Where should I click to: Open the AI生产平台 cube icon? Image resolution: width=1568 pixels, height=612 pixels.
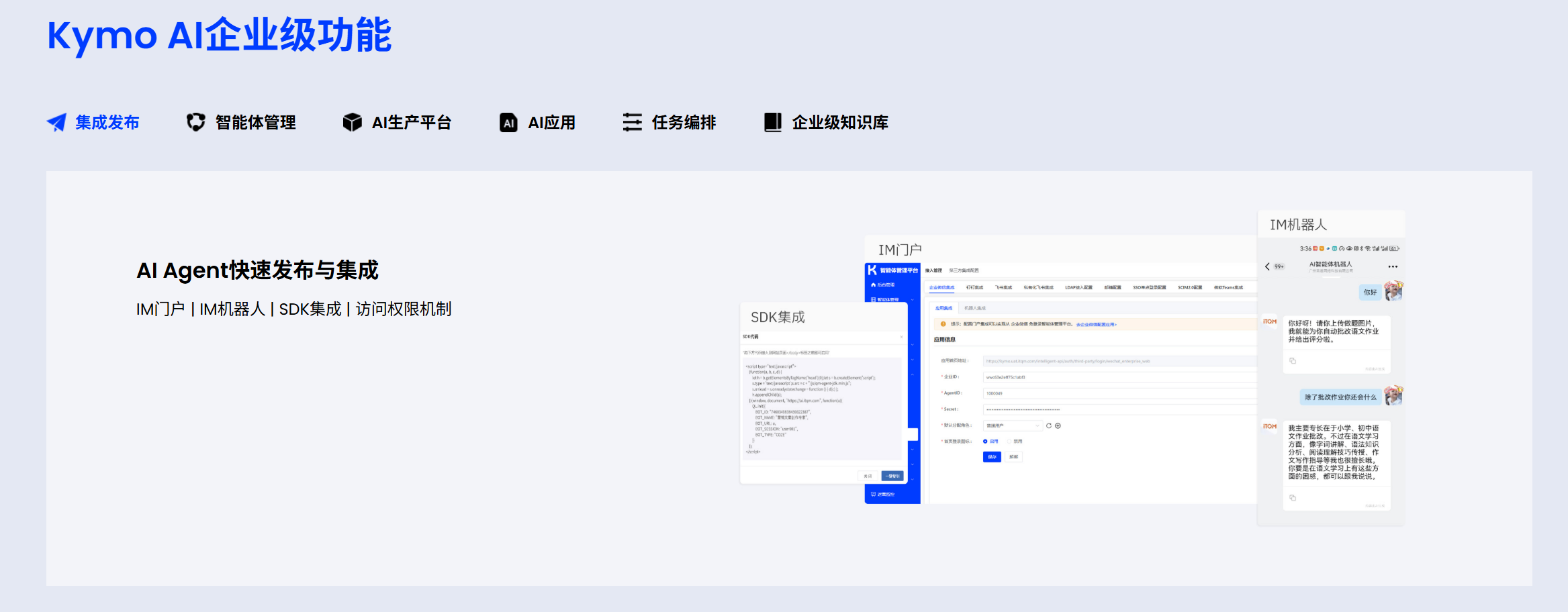pyautogui.click(x=352, y=122)
